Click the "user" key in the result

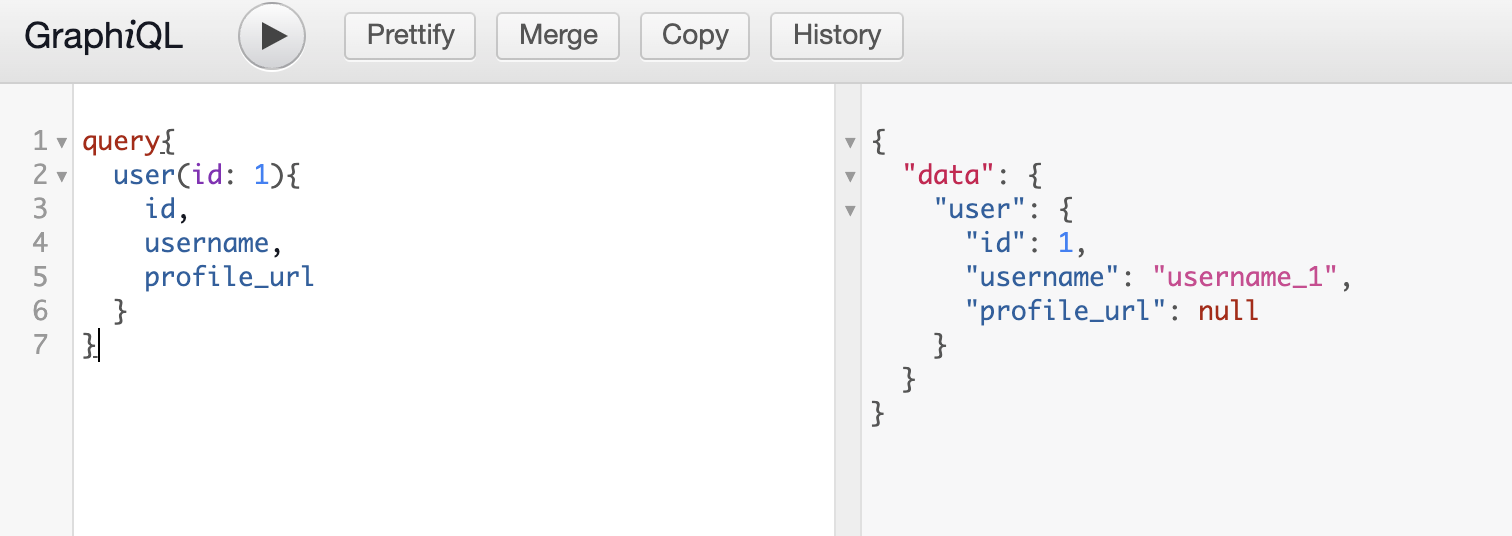pyautogui.click(x=981, y=209)
